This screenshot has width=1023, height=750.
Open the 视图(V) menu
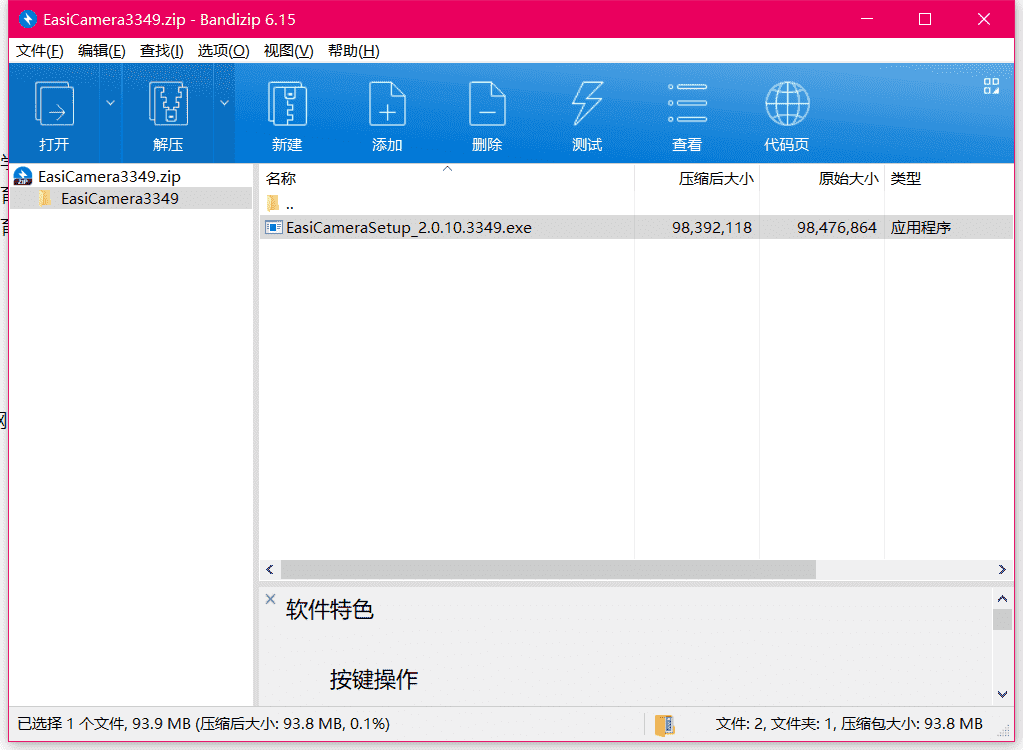(x=288, y=51)
